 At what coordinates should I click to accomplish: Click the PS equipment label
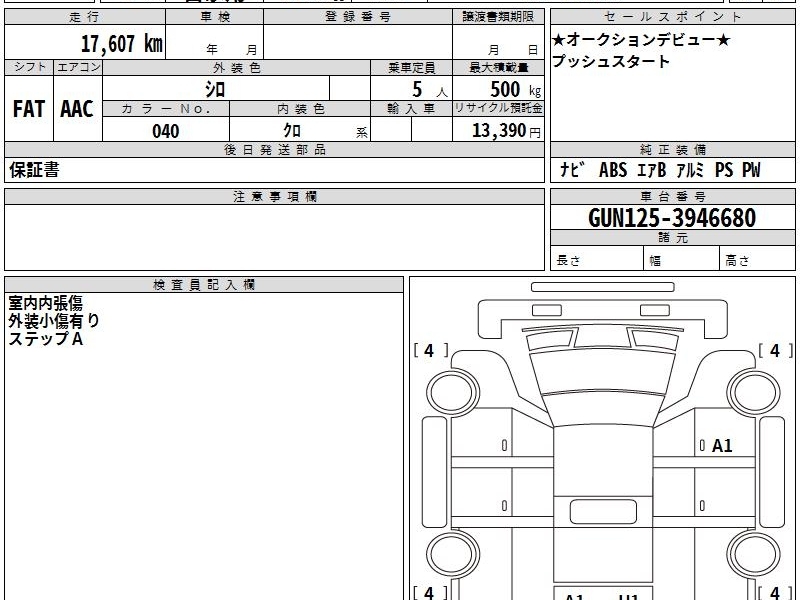[x=724, y=170]
